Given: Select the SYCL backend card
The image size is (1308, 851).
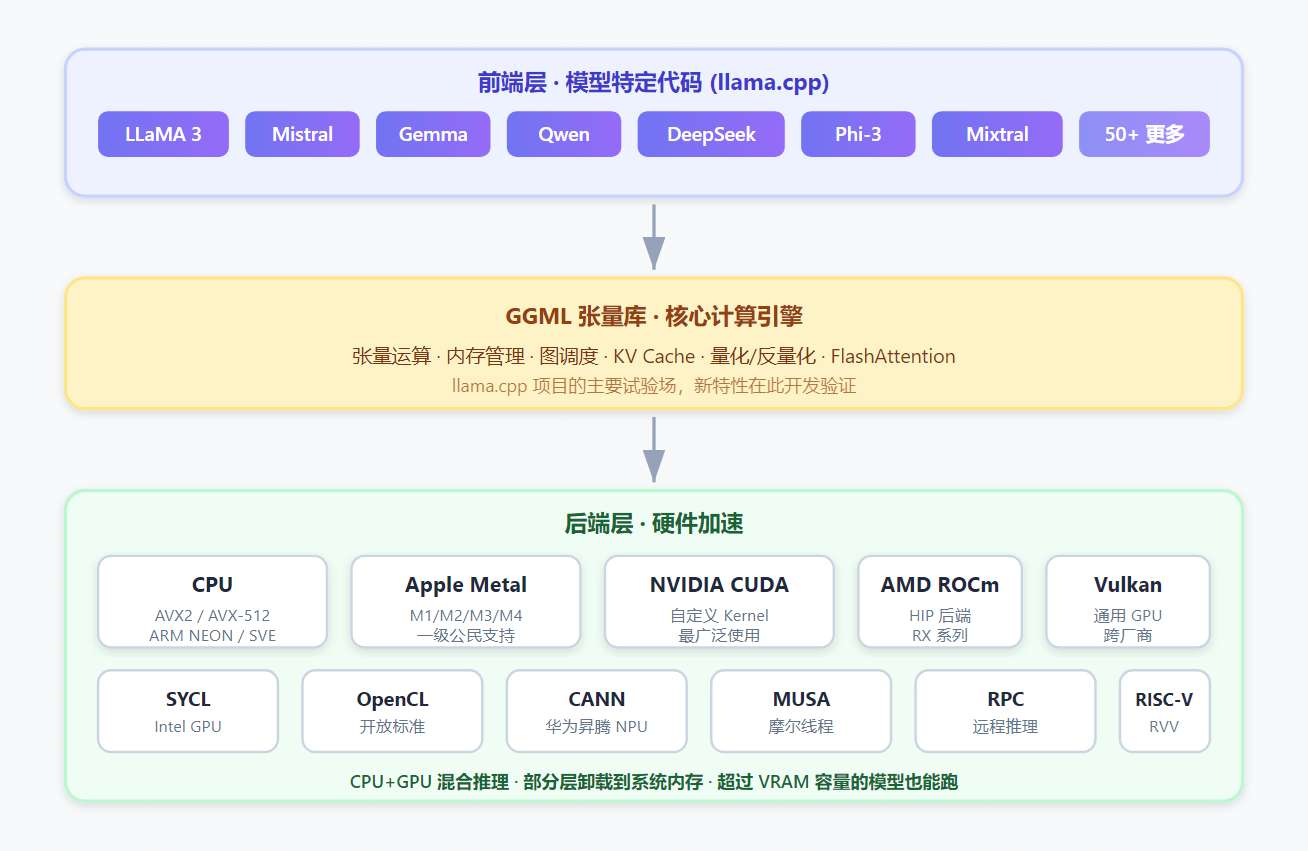Looking at the screenshot, I should 188,711.
